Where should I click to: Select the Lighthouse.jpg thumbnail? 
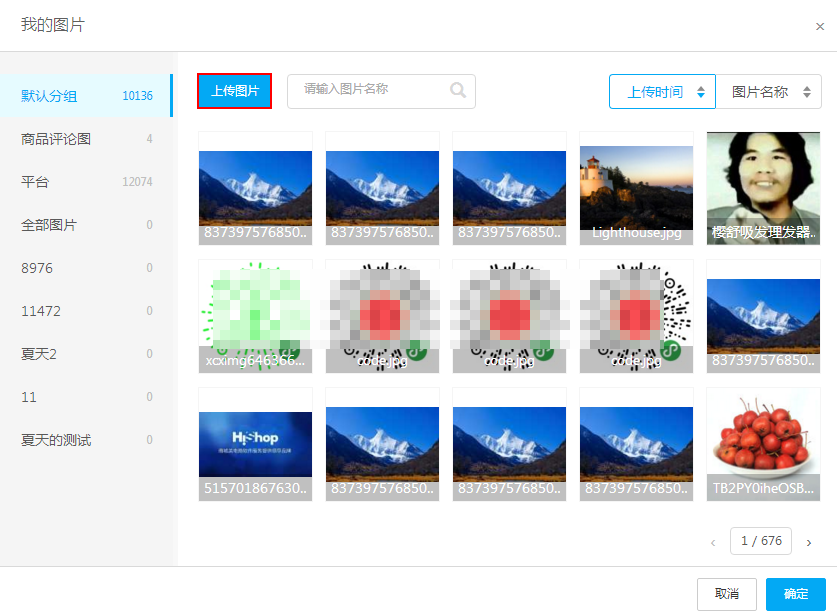click(x=636, y=188)
